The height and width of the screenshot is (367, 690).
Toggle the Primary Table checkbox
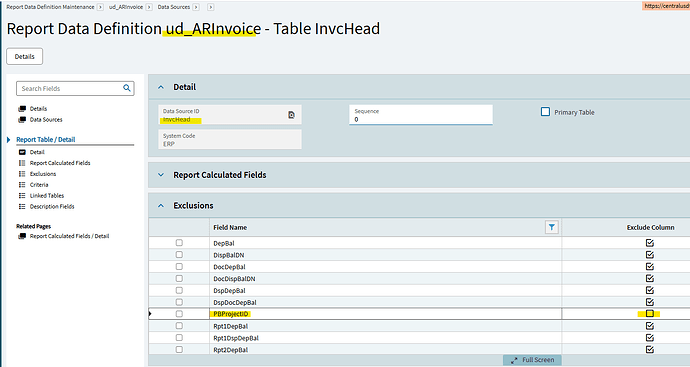click(545, 112)
